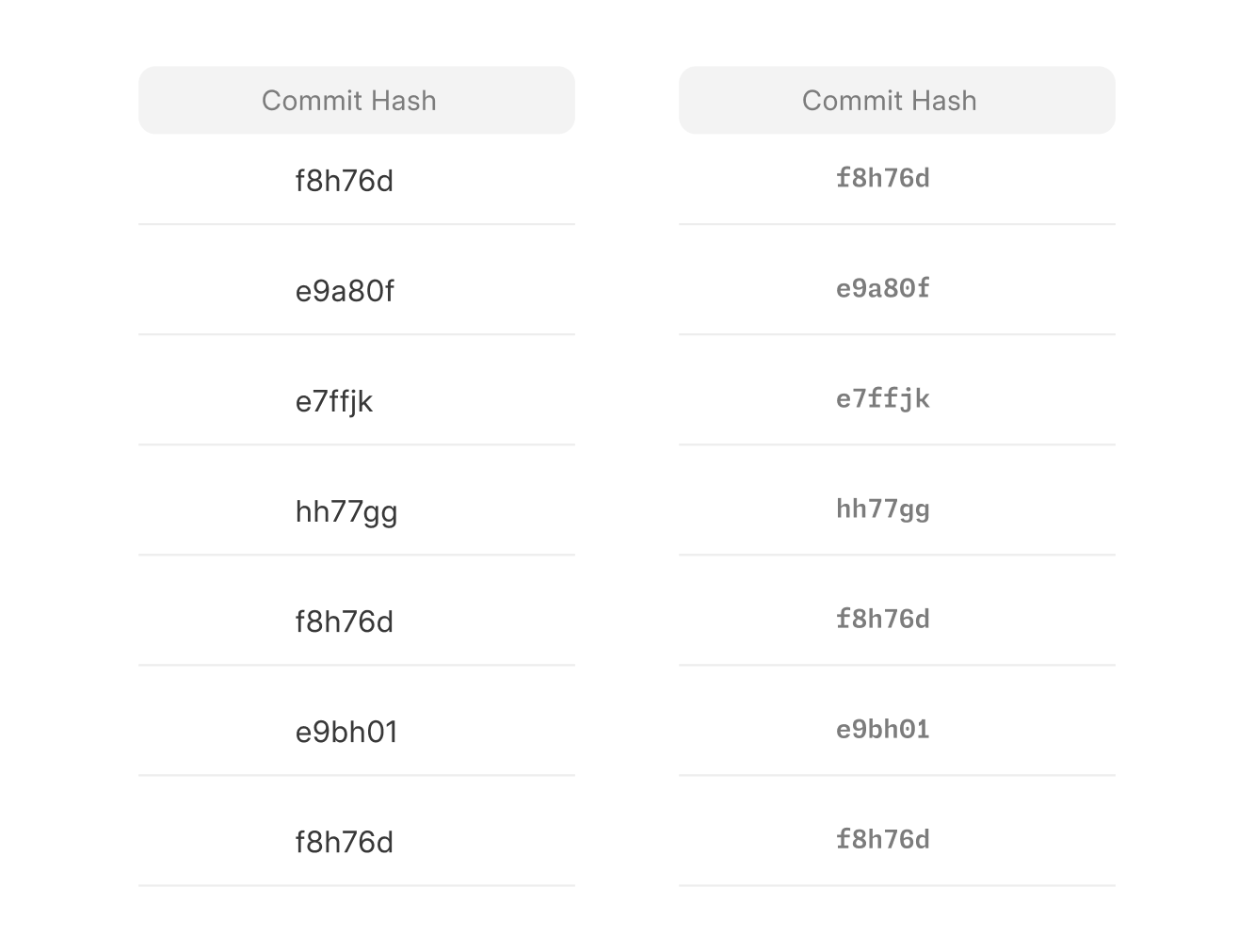Select the top monospace f8h76d in the right table
Image resolution: width=1254 pixels, height=952 pixels.
pyautogui.click(x=882, y=178)
